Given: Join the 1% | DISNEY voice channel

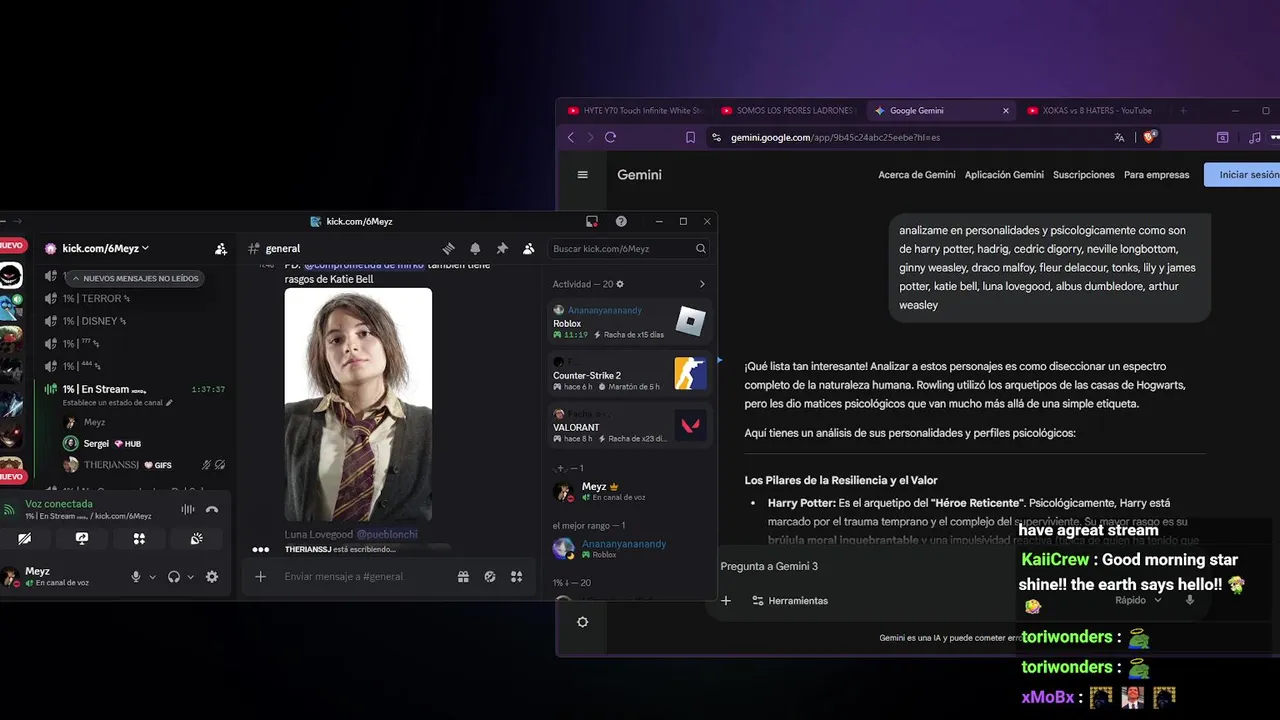Looking at the screenshot, I should (x=95, y=321).
